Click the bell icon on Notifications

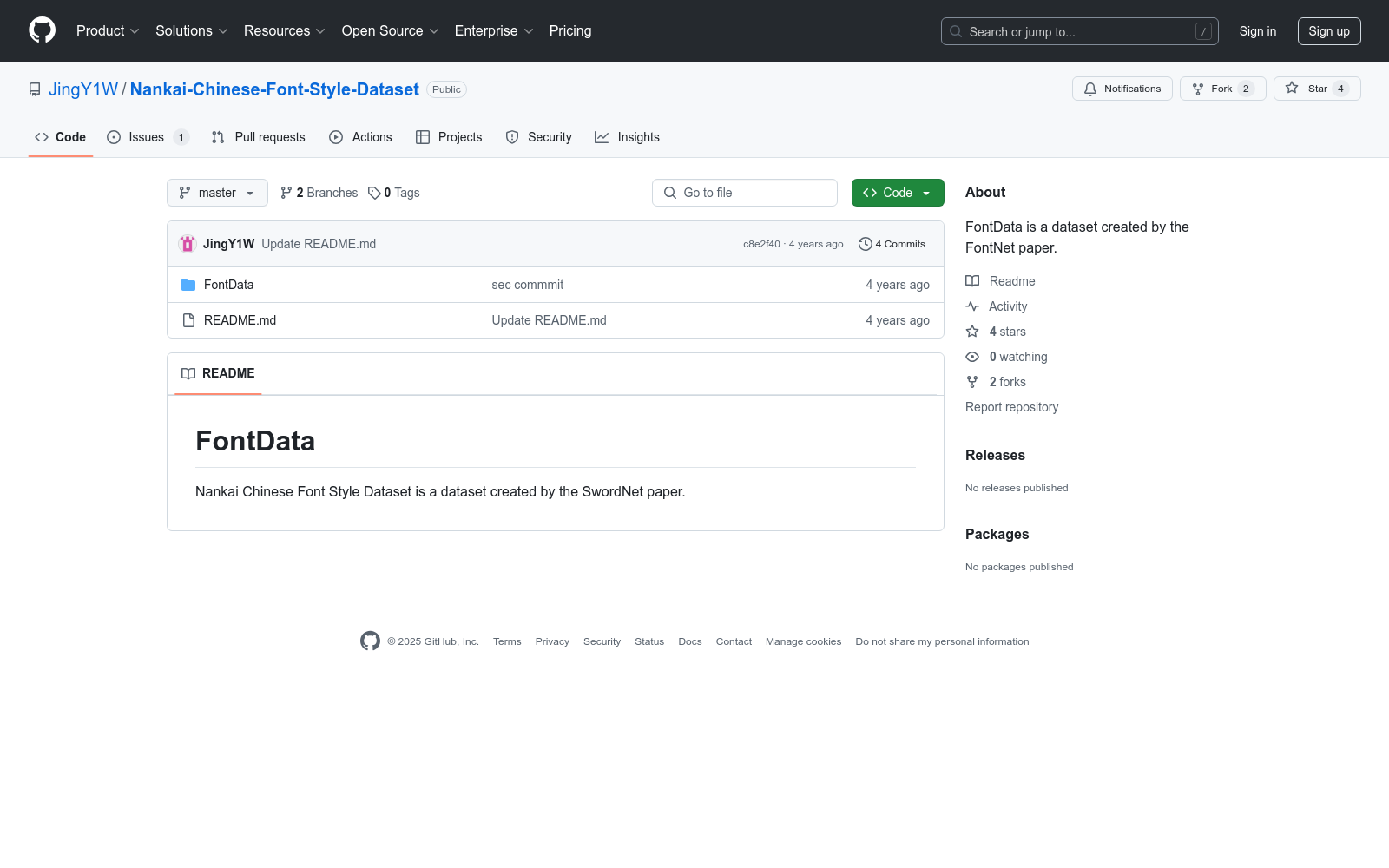1090,89
